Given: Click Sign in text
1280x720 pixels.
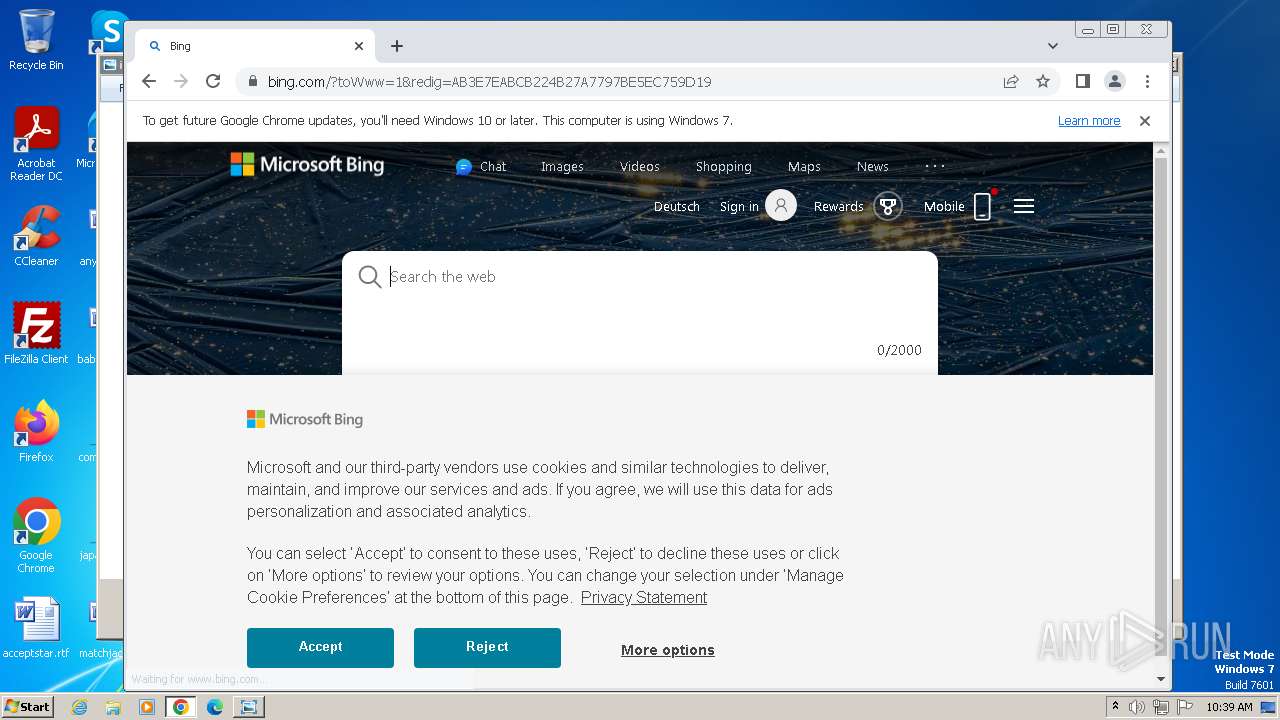Looking at the screenshot, I should tap(739, 207).
